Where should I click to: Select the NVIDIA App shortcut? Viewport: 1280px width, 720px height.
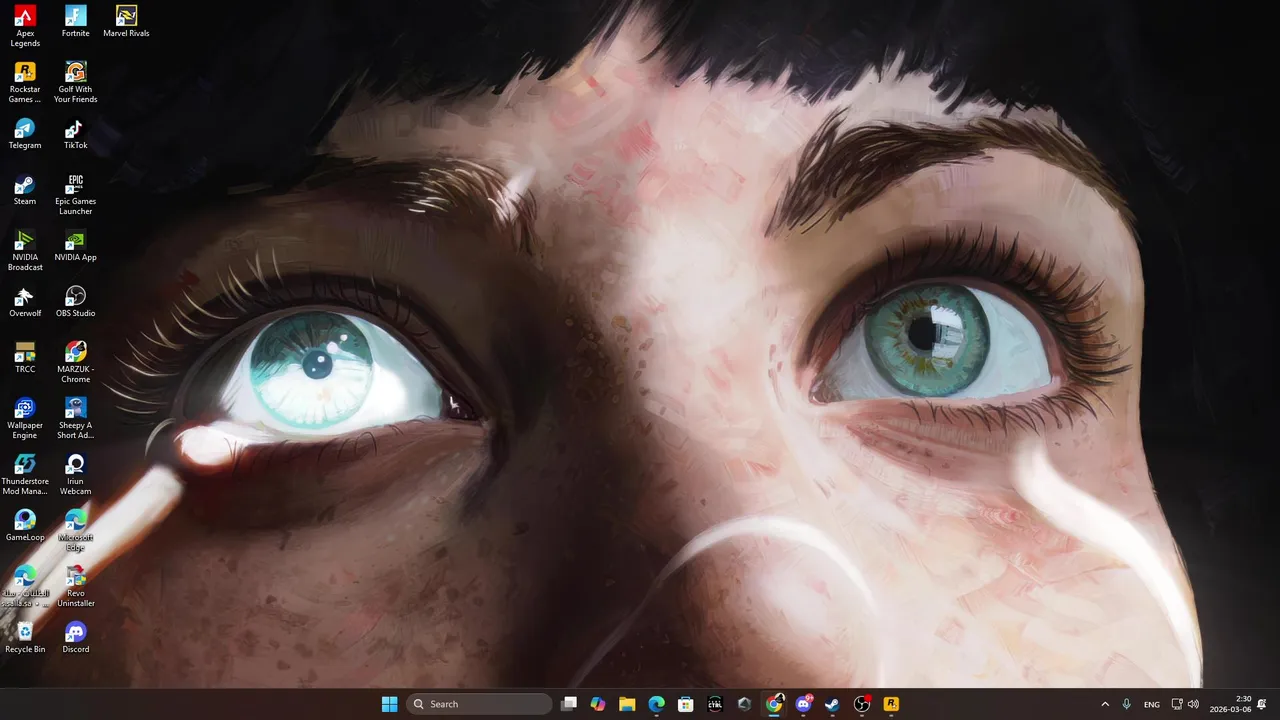pos(75,245)
